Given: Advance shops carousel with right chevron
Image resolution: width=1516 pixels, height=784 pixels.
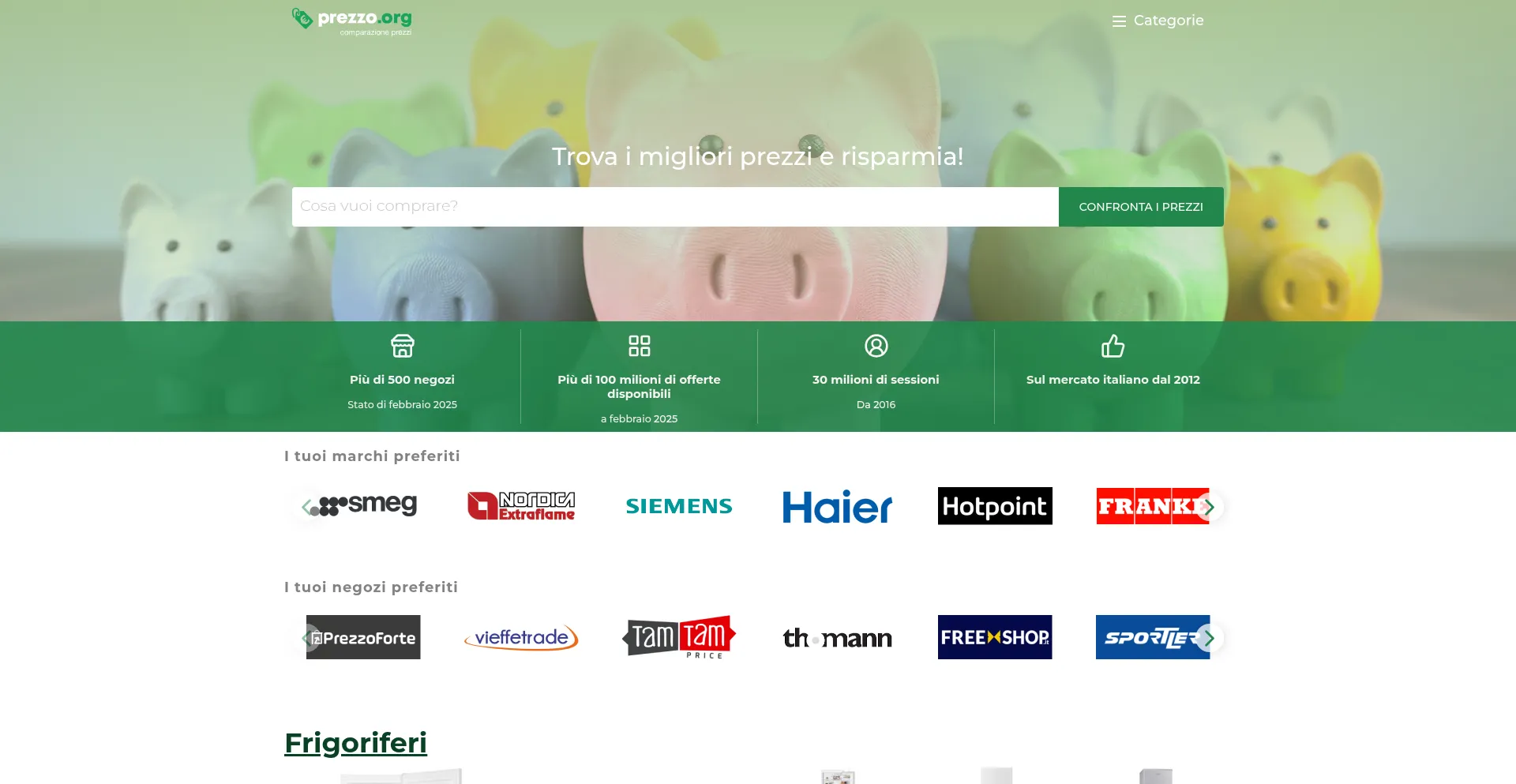Looking at the screenshot, I should click(1209, 638).
